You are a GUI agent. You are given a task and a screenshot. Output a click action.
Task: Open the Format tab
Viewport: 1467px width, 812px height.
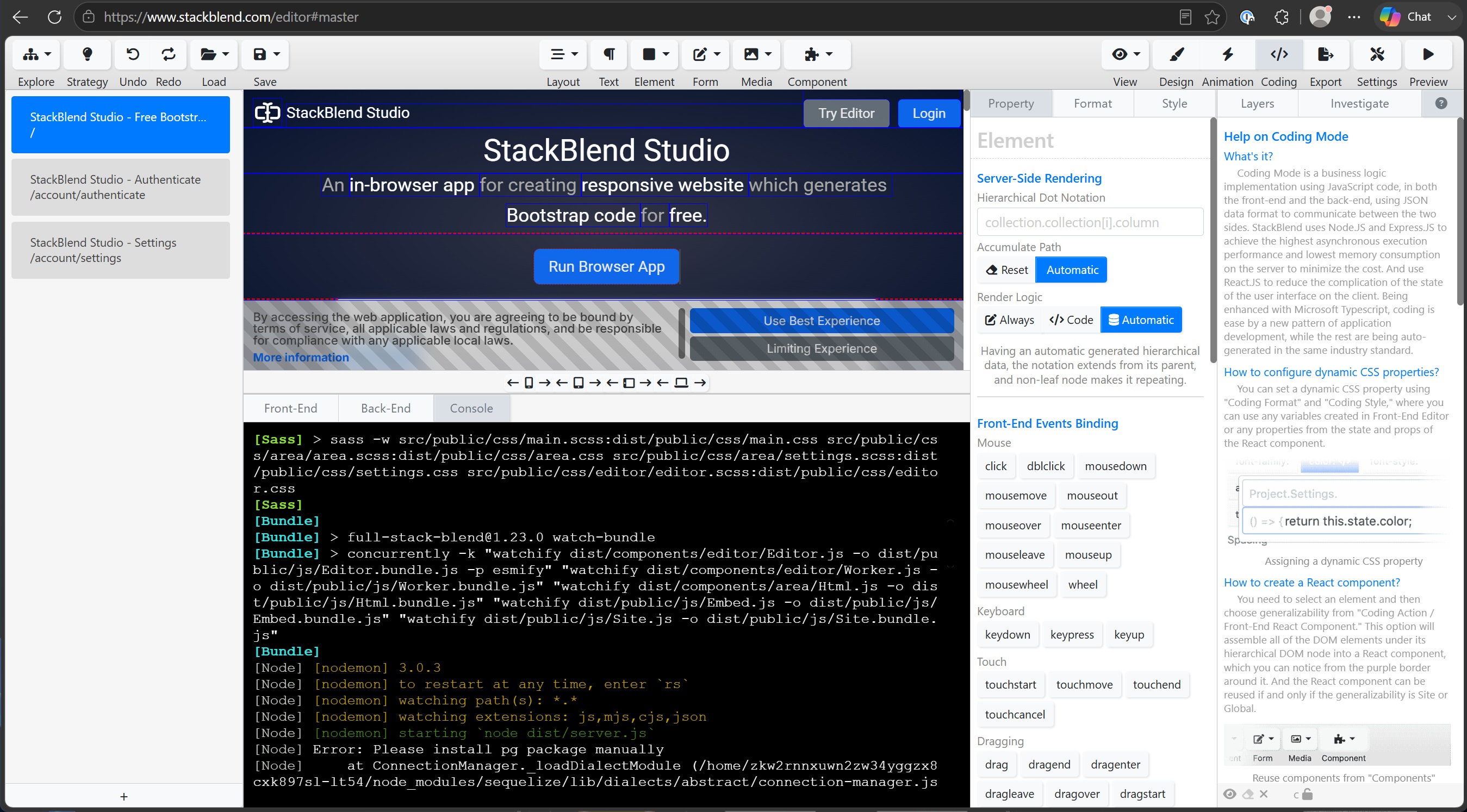[1092, 103]
